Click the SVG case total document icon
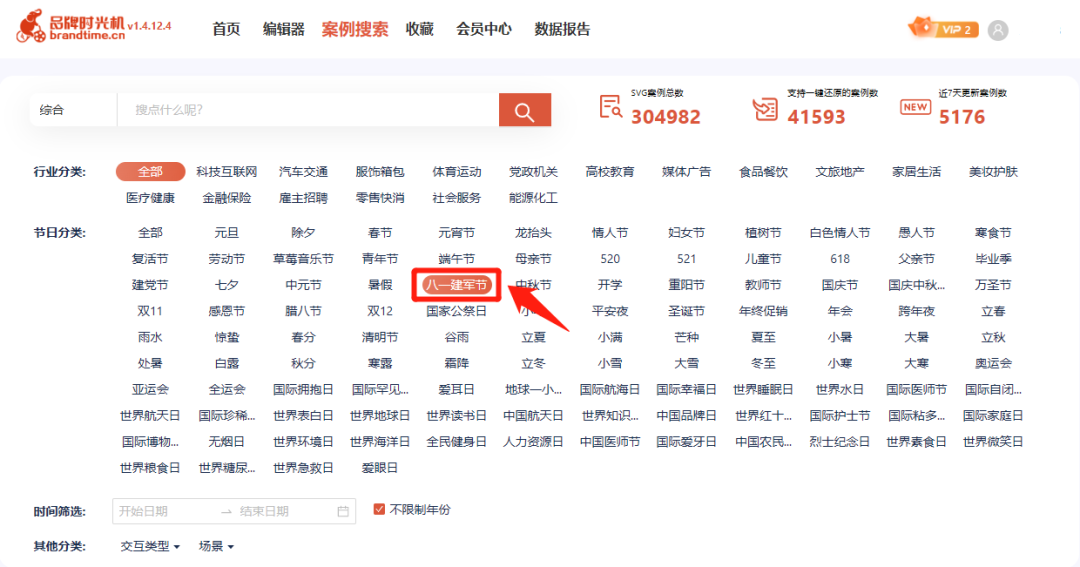 pyautogui.click(x=610, y=107)
